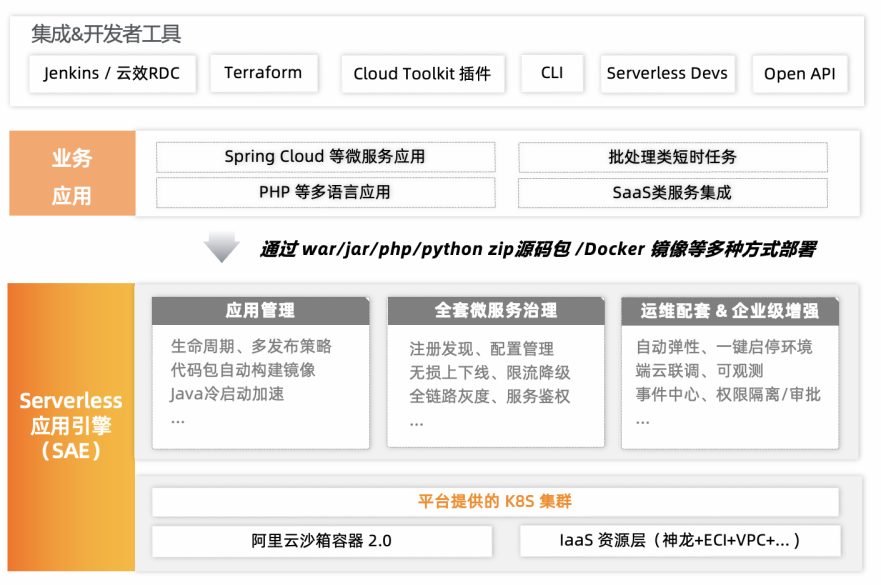
Task: Select the CLI box
Action: (x=552, y=72)
